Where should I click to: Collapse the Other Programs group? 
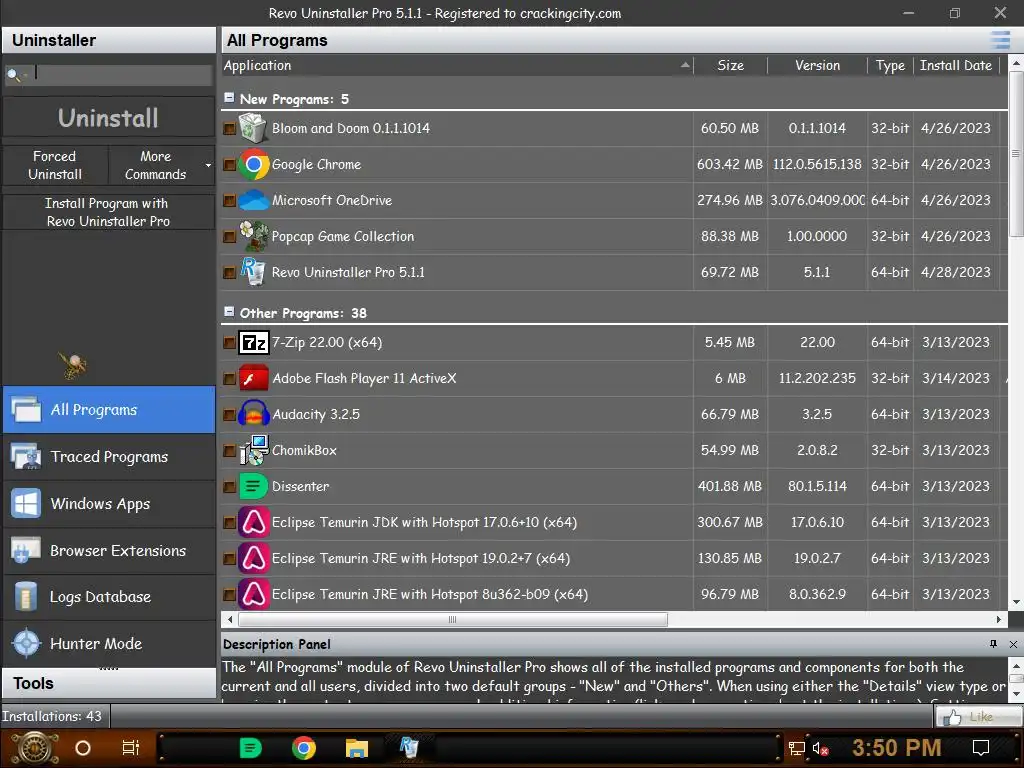pos(229,312)
